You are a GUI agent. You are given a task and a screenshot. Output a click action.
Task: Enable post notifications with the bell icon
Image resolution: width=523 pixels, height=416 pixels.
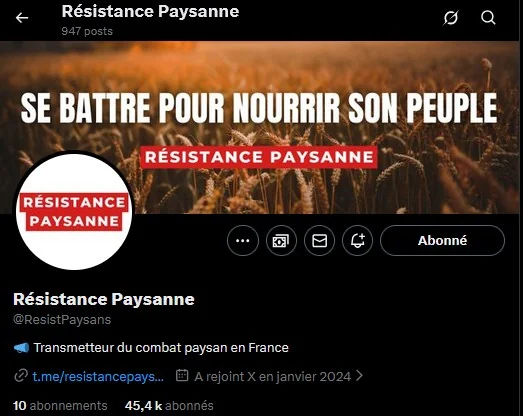357,241
